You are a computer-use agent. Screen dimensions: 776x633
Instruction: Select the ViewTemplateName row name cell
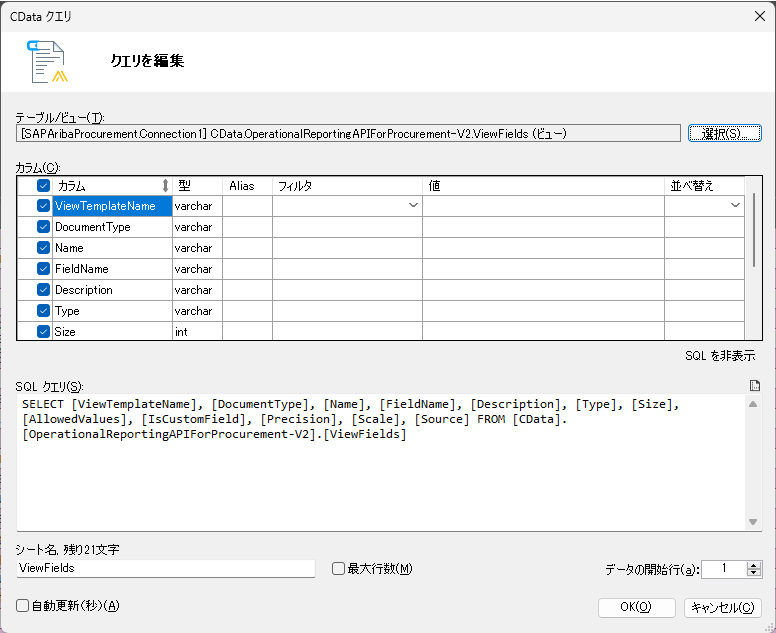point(112,206)
